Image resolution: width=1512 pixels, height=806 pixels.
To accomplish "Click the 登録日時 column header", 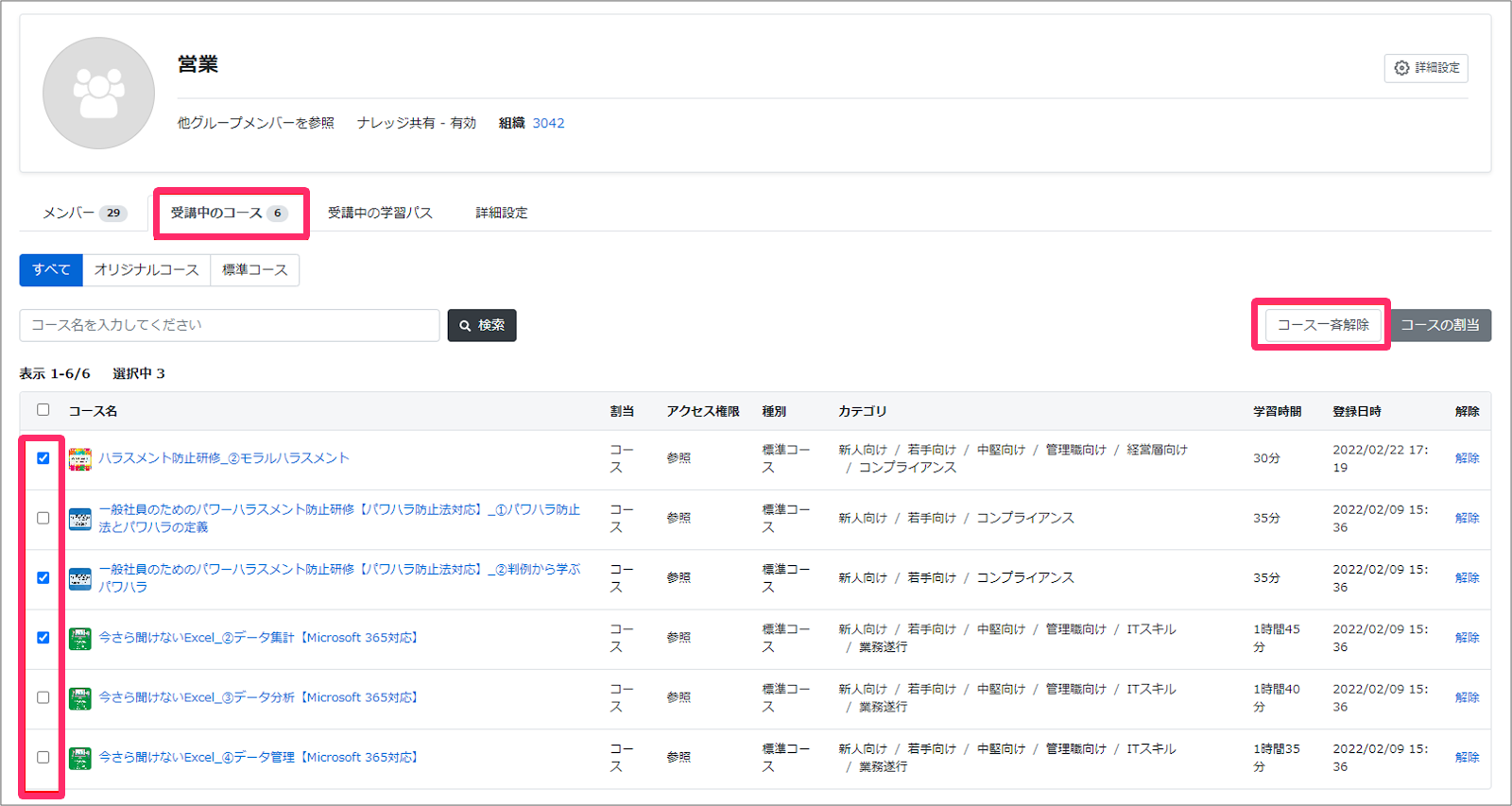I will (x=1357, y=411).
